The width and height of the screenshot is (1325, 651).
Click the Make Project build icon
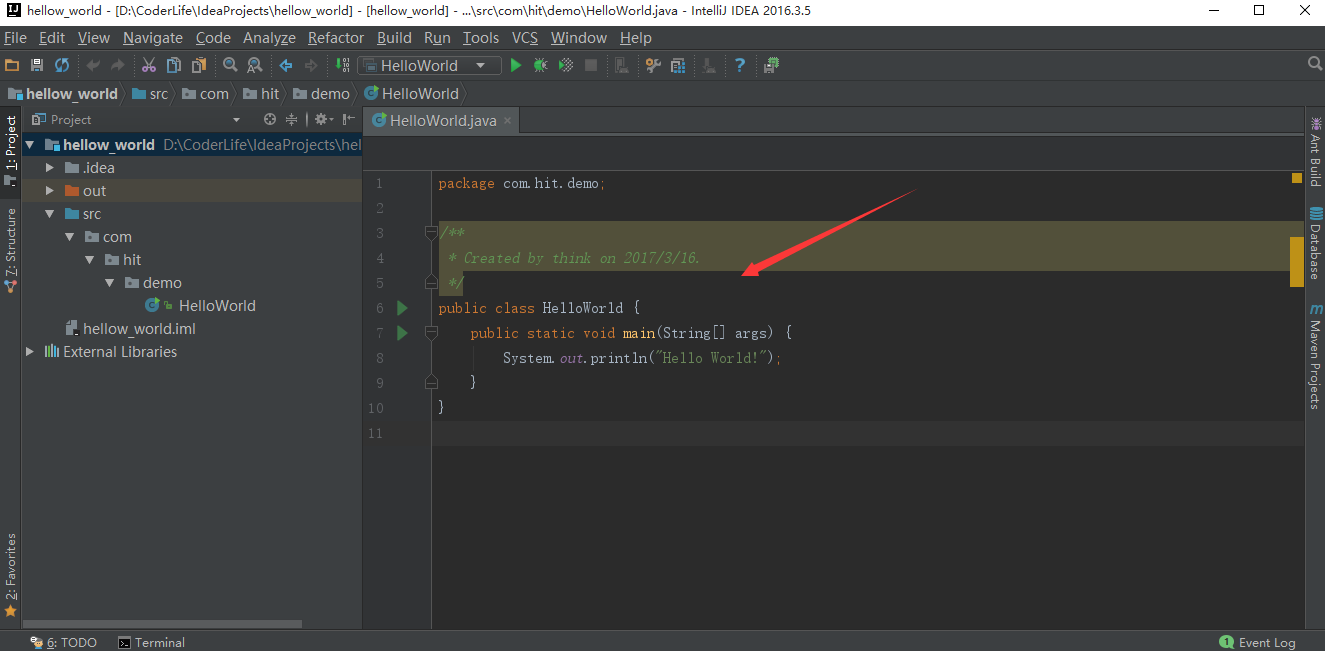(342, 65)
